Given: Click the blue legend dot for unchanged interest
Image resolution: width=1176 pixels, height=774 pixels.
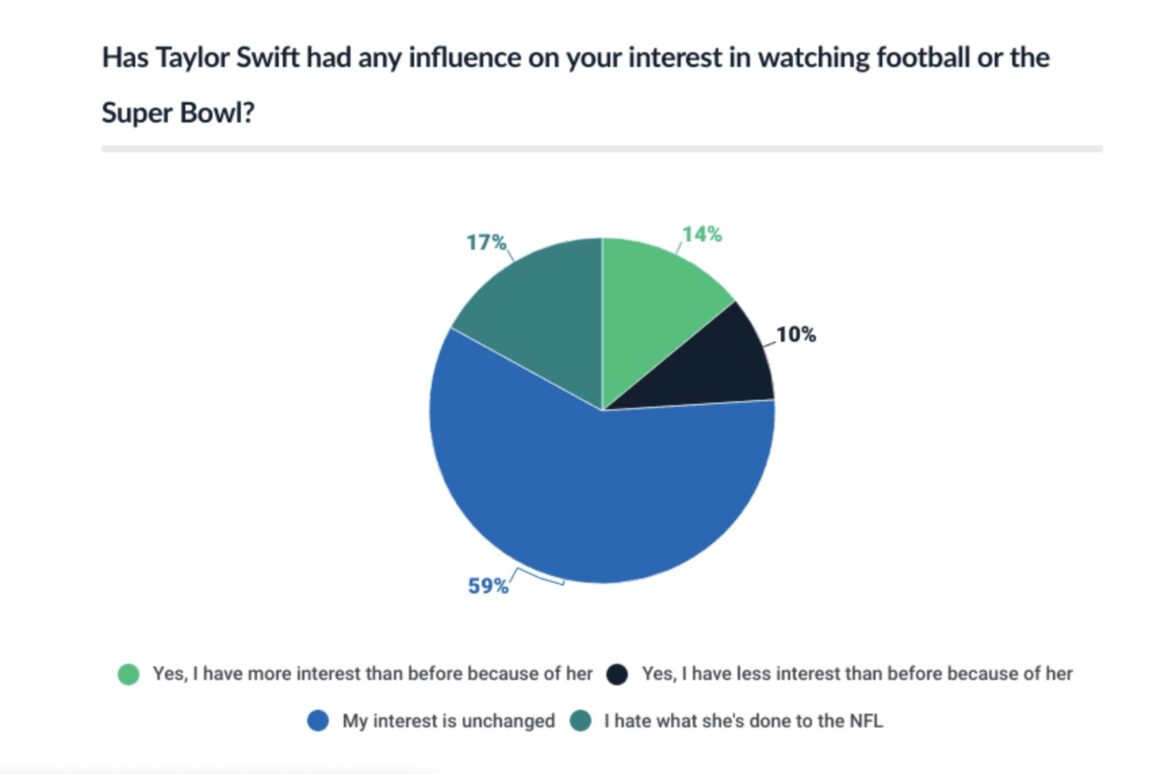Looking at the screenshot, I should 319,721.
